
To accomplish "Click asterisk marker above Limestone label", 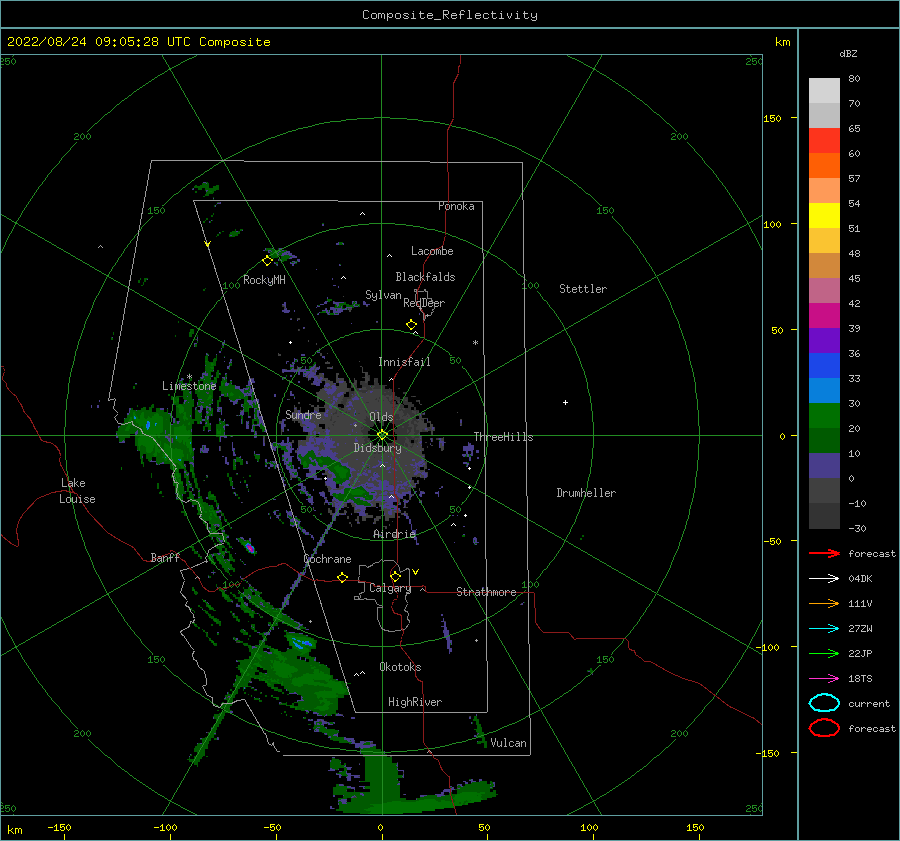I will click(189, 377).
